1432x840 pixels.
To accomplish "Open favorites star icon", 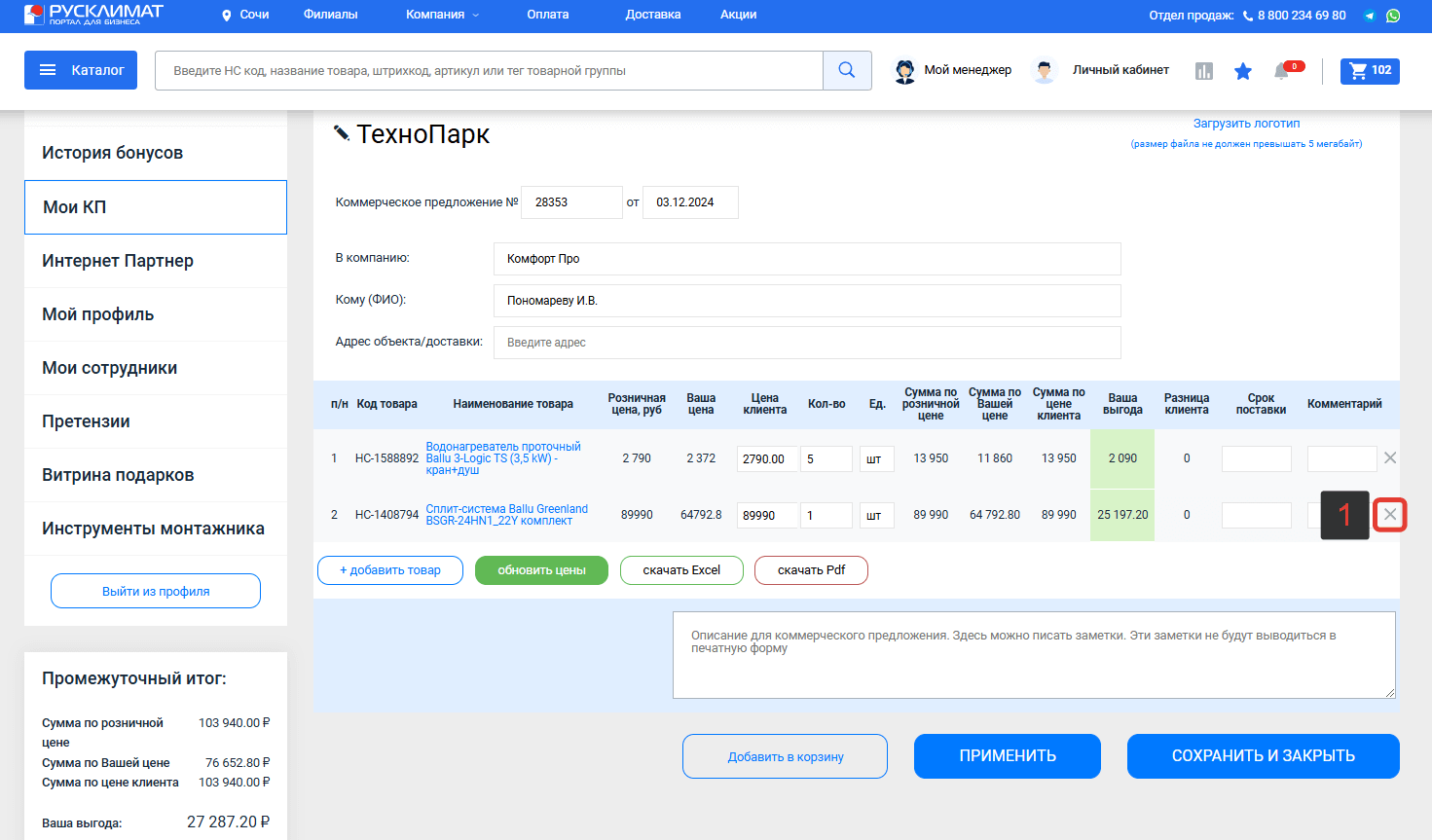I will click(x=1243, y=71).
